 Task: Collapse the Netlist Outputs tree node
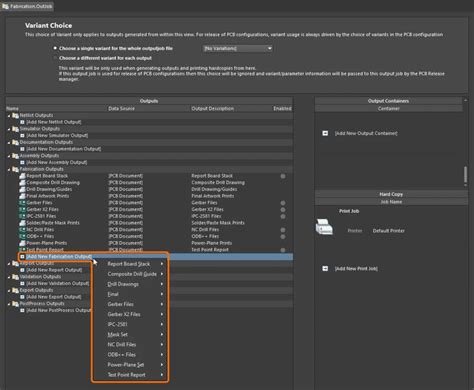pyautogui.click(x=9, y=116)
